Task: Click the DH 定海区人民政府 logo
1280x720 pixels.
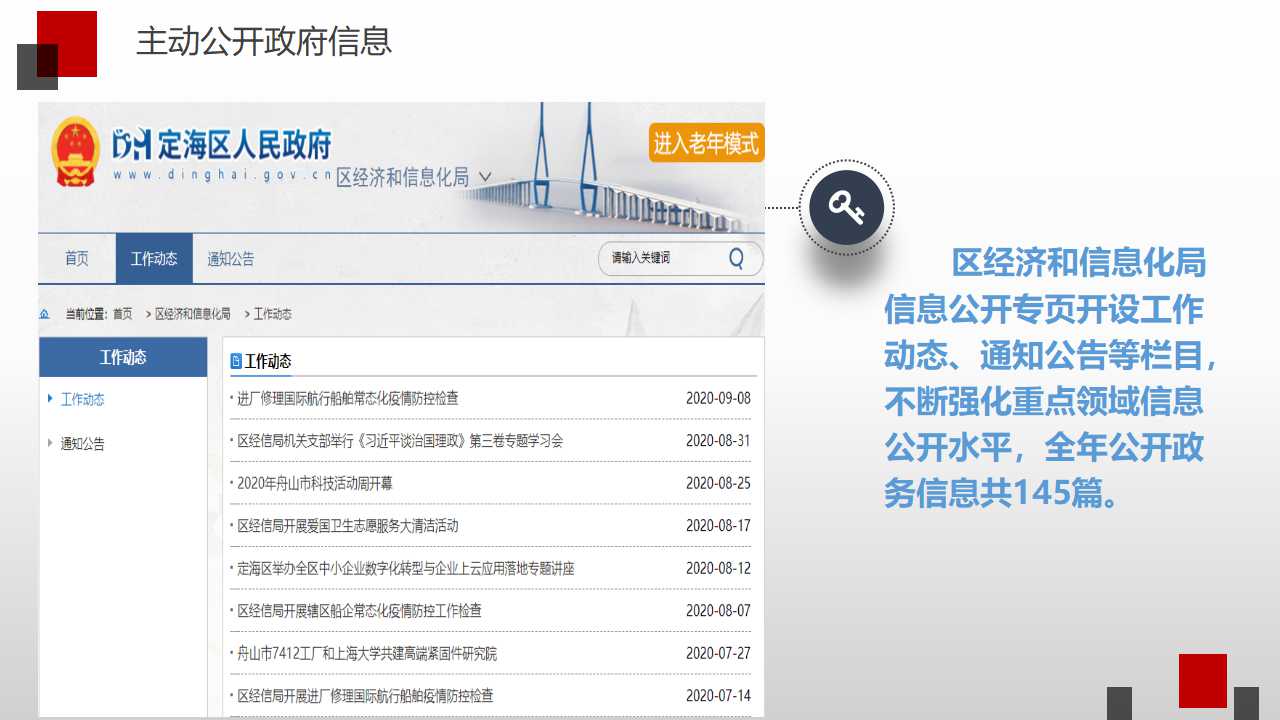Action: coord(221,146)
